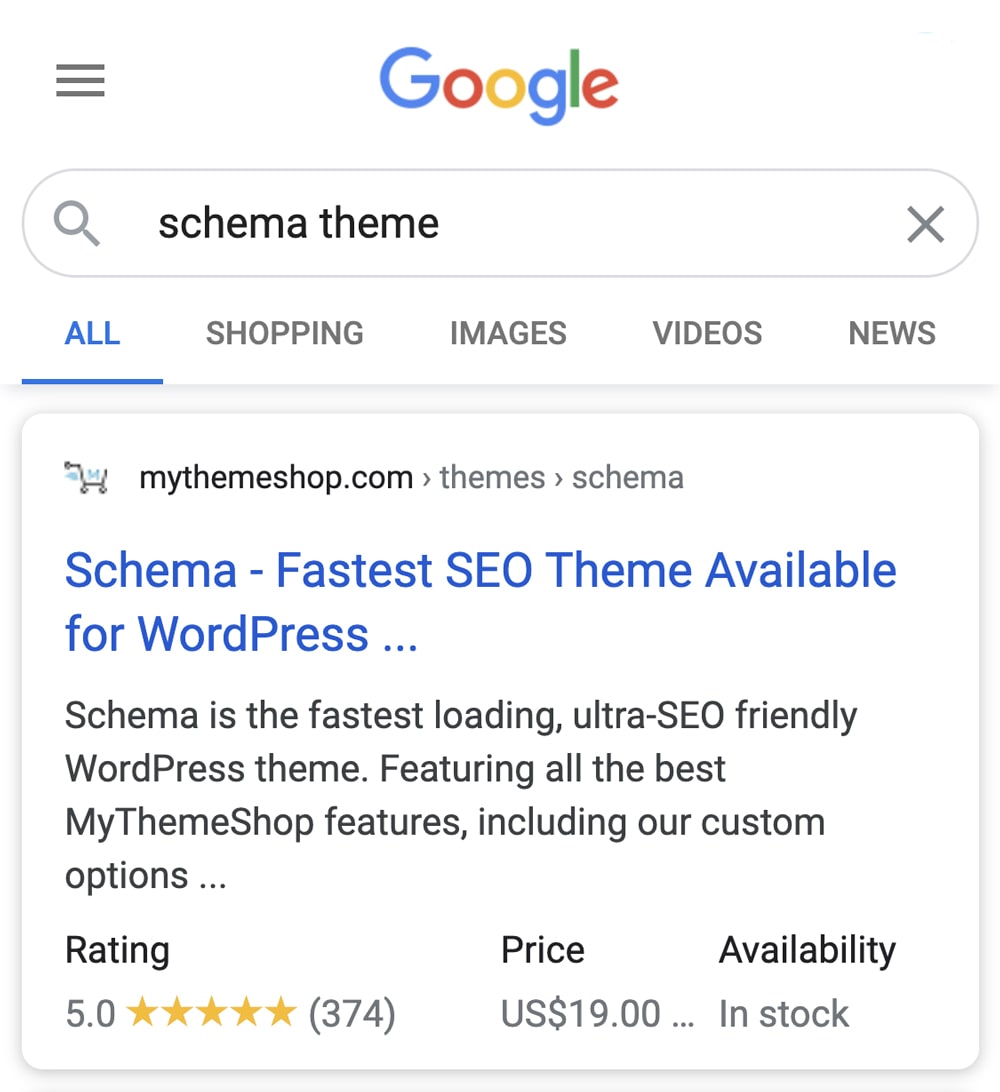
Task: Switch to the VIDEOS tab
Action: (707, 333)
